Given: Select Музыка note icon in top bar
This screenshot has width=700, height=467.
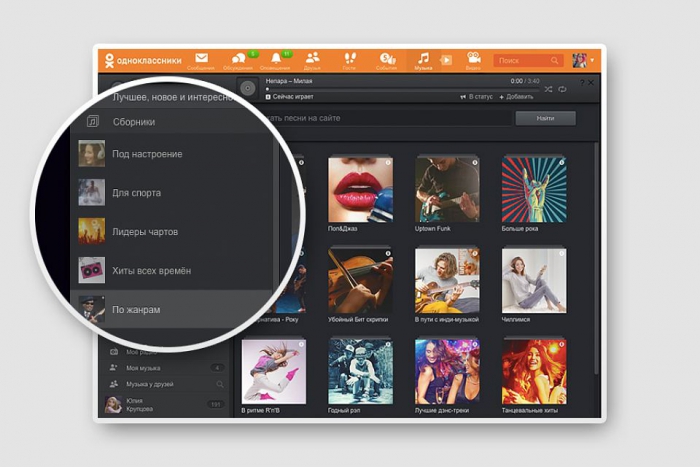Looking at the screenshot, I should coord(423,58).
